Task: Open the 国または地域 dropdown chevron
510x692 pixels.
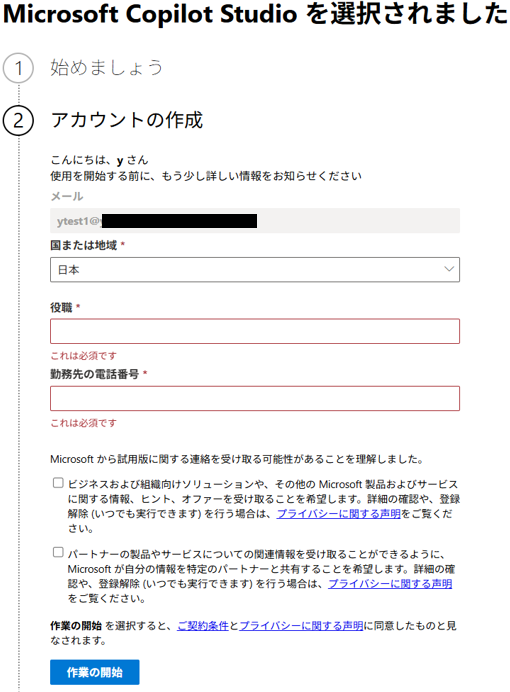Action: [449, 269]
